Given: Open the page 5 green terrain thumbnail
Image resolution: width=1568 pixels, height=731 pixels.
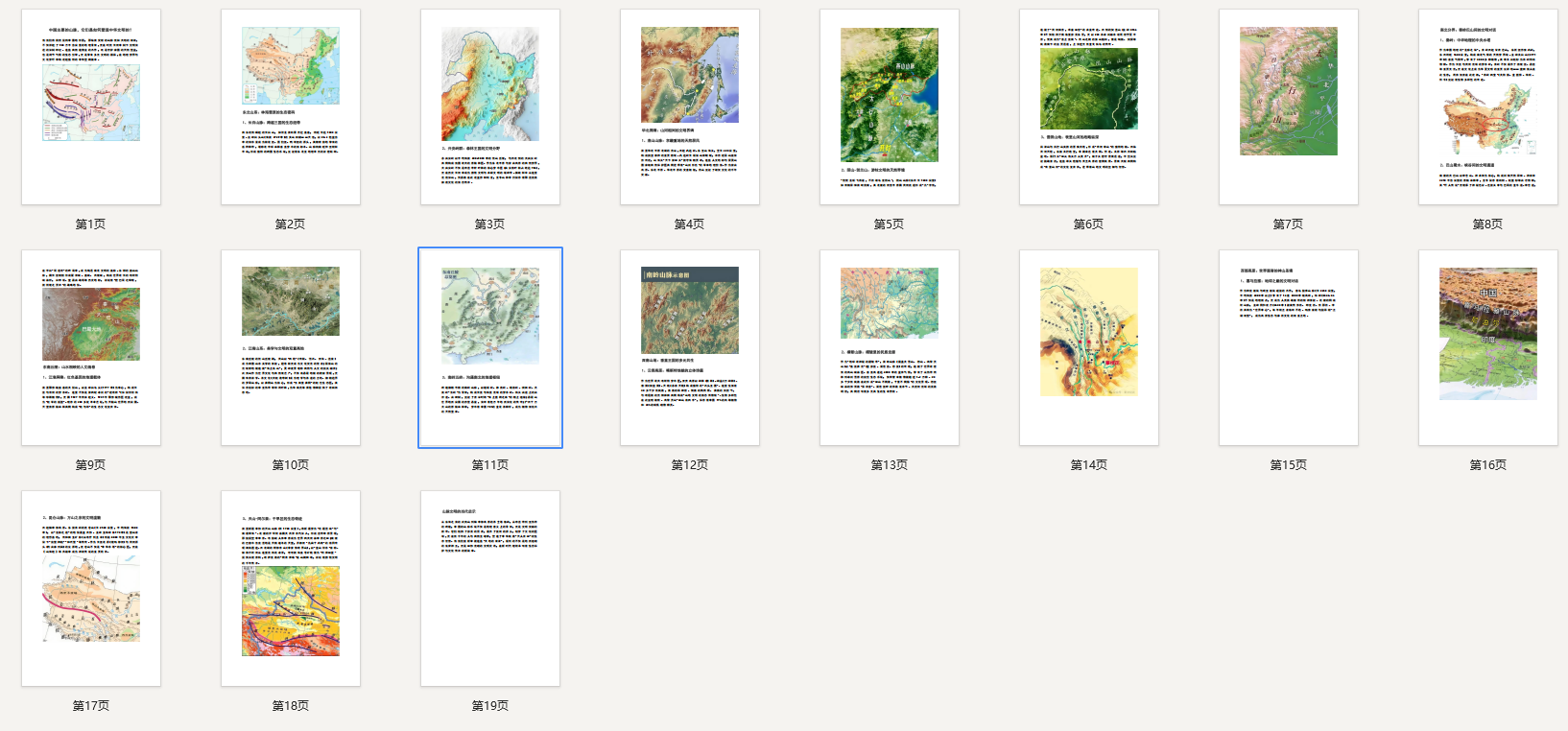Looking at the screenshot, I should (890, 106).
